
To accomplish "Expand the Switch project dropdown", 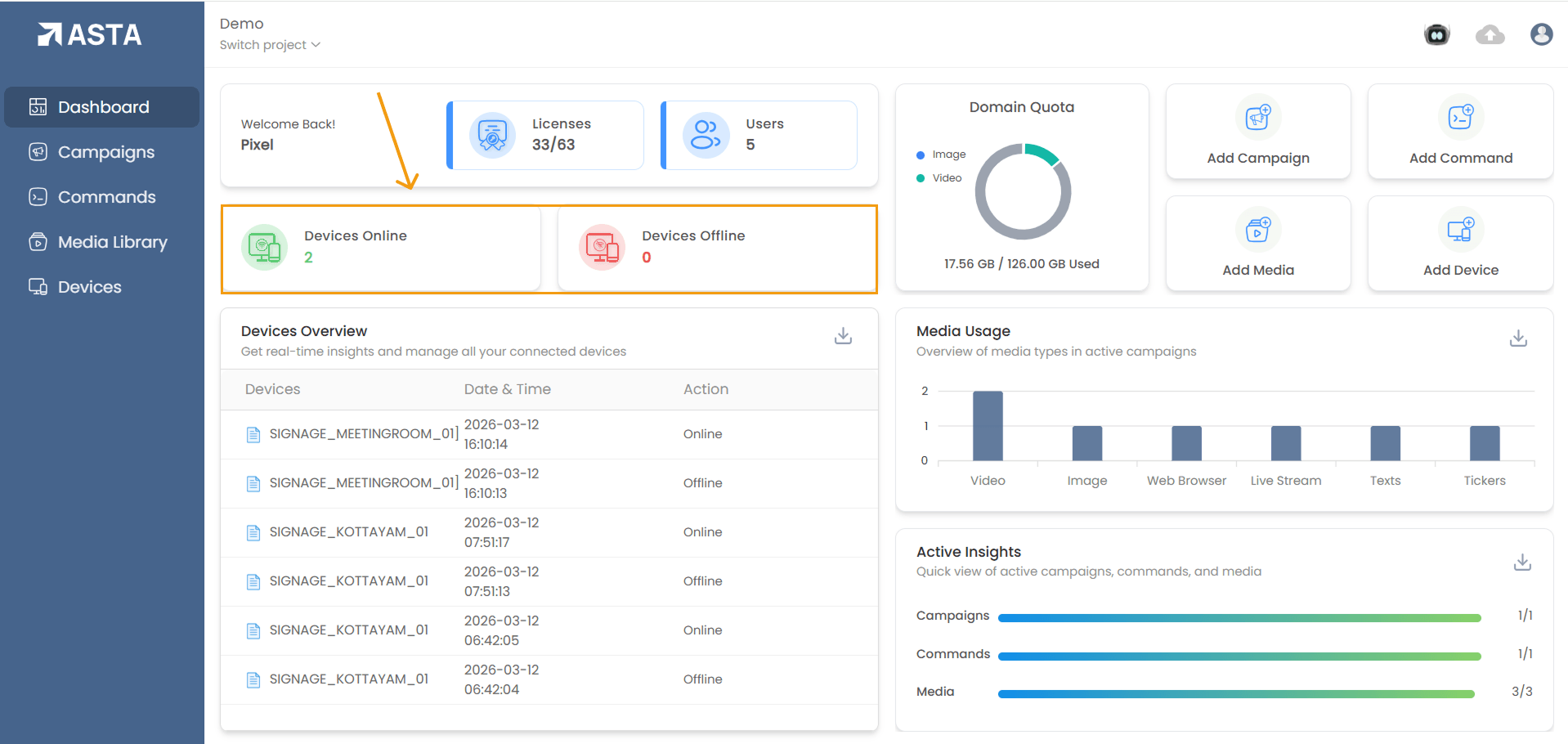I will tap(270, 45).
